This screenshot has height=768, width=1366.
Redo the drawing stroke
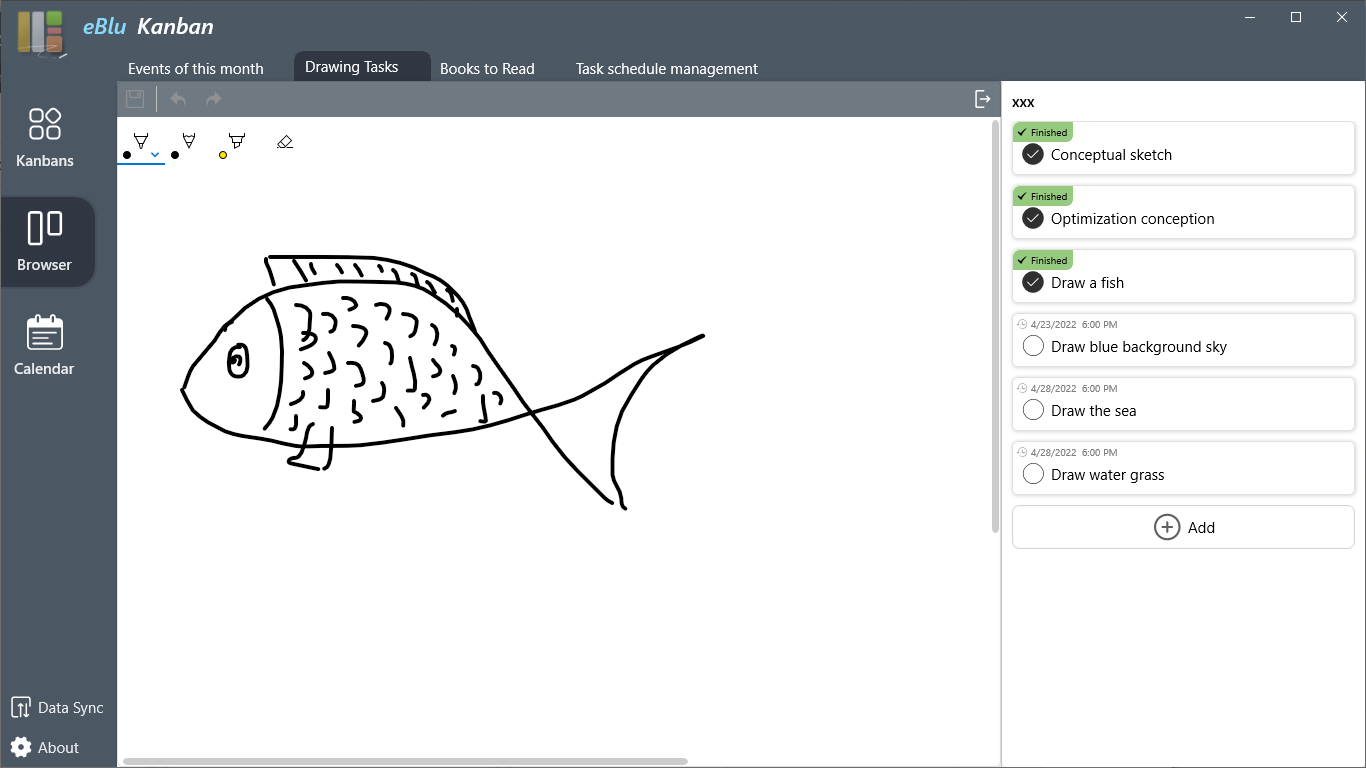click(x=213, y=98)
